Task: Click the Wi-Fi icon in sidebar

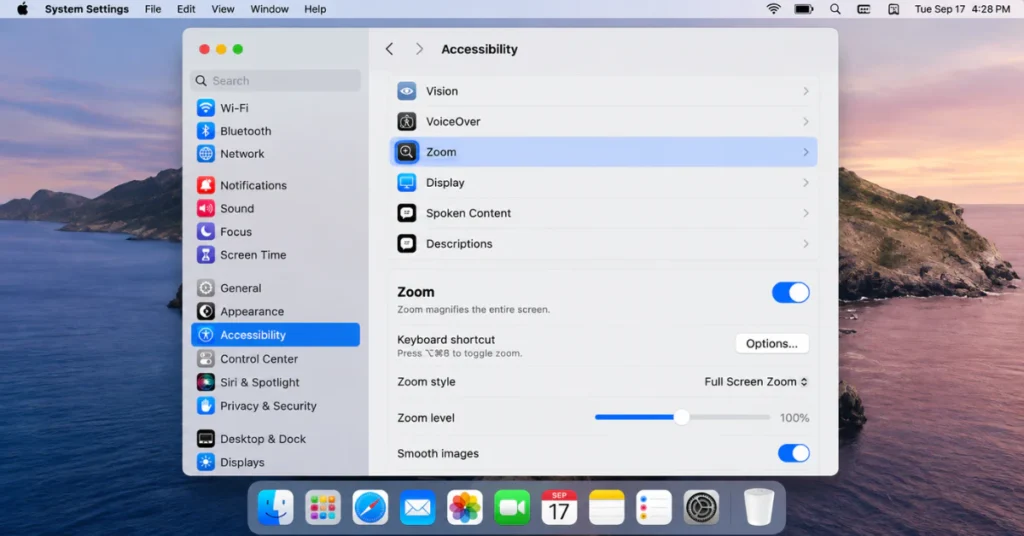Action: pos(206,108)
